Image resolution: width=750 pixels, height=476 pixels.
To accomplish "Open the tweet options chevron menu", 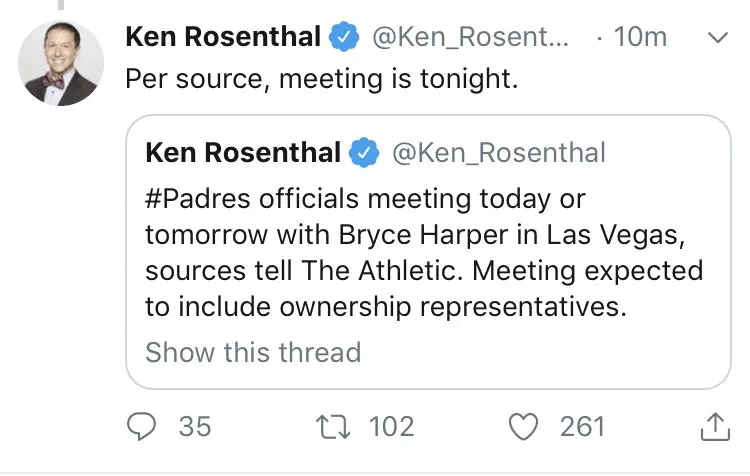I will tap(717, 38).
